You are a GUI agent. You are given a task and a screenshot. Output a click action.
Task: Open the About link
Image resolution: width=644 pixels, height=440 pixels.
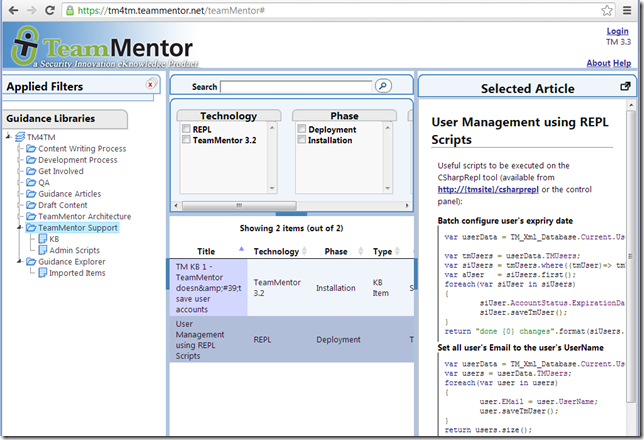(x=598, y=63)
